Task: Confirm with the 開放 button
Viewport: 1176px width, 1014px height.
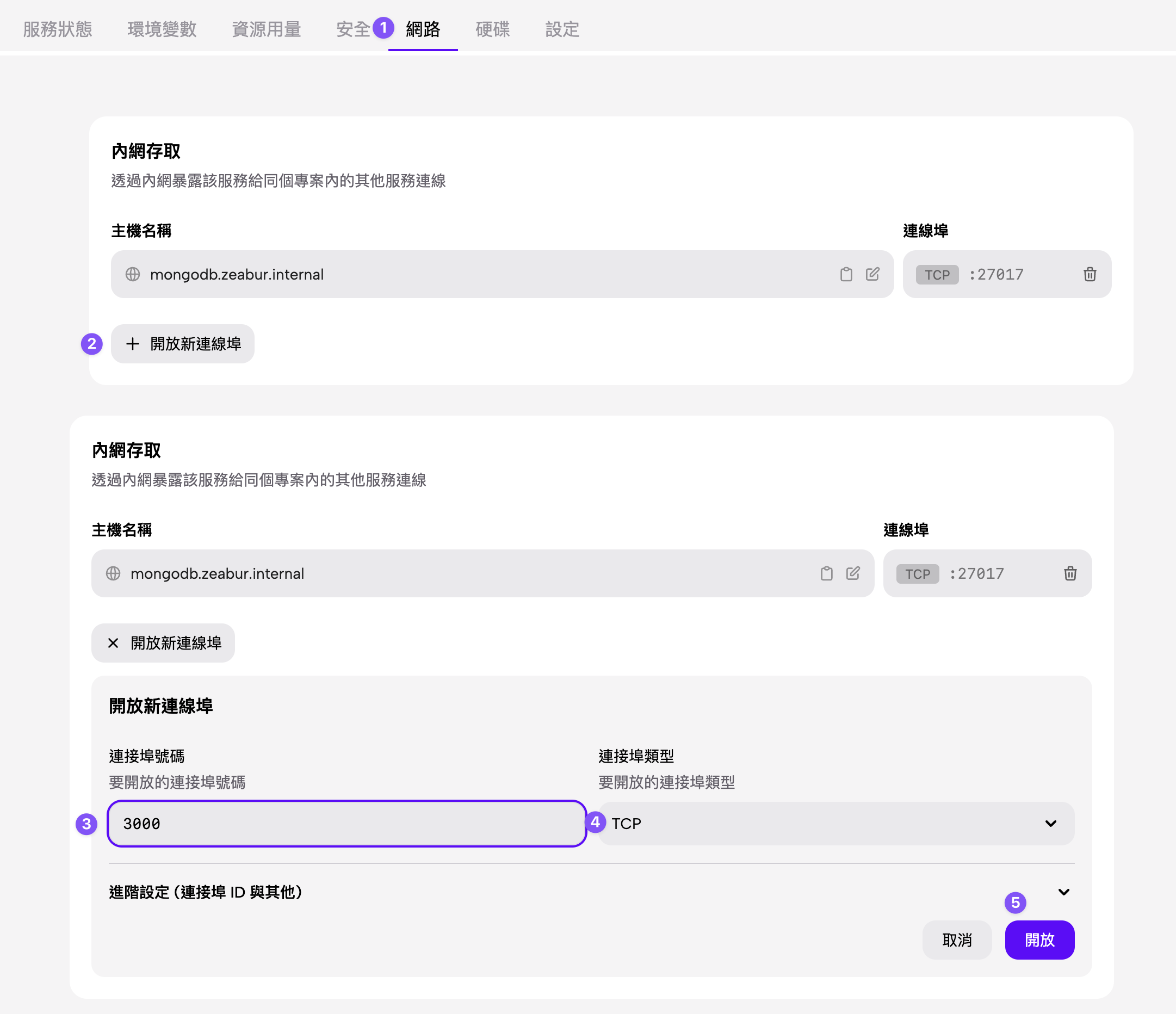Action: [1039, 939]
